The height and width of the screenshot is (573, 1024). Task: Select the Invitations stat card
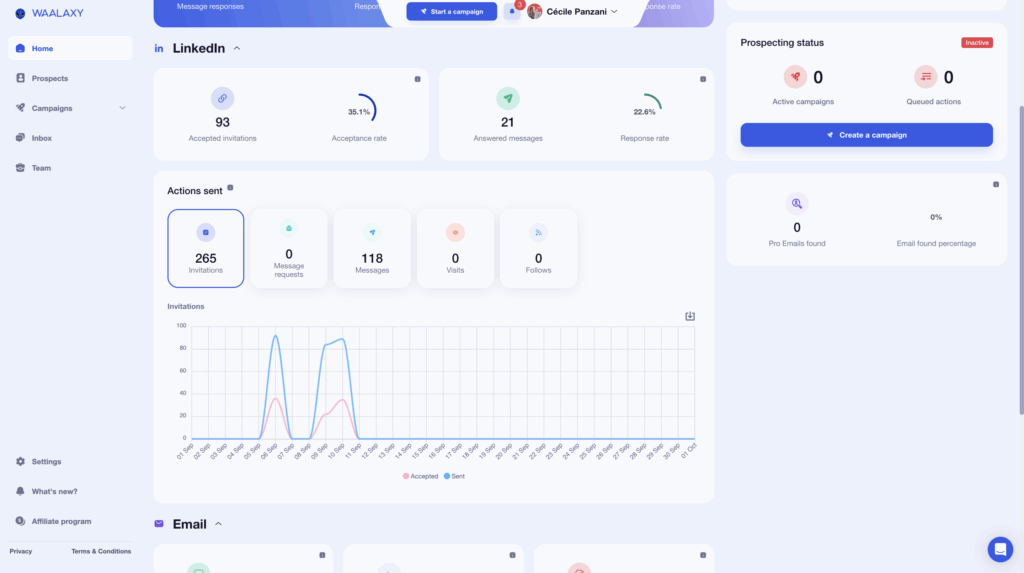click(x=205, y=248)
